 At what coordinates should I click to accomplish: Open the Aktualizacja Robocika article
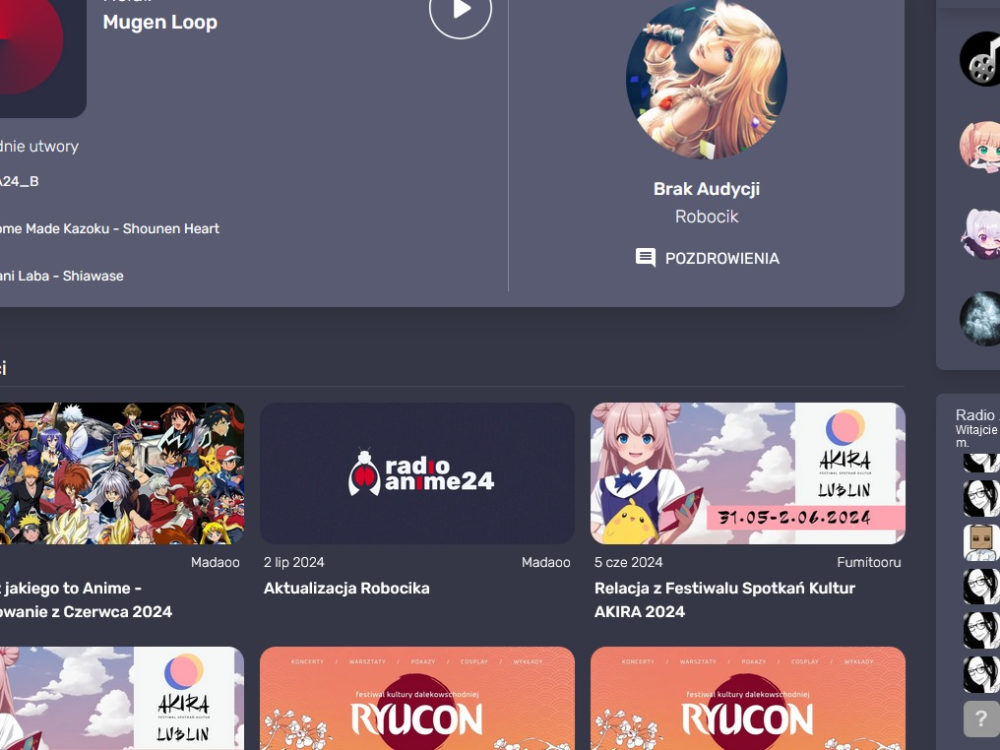[x=346, y=588]
